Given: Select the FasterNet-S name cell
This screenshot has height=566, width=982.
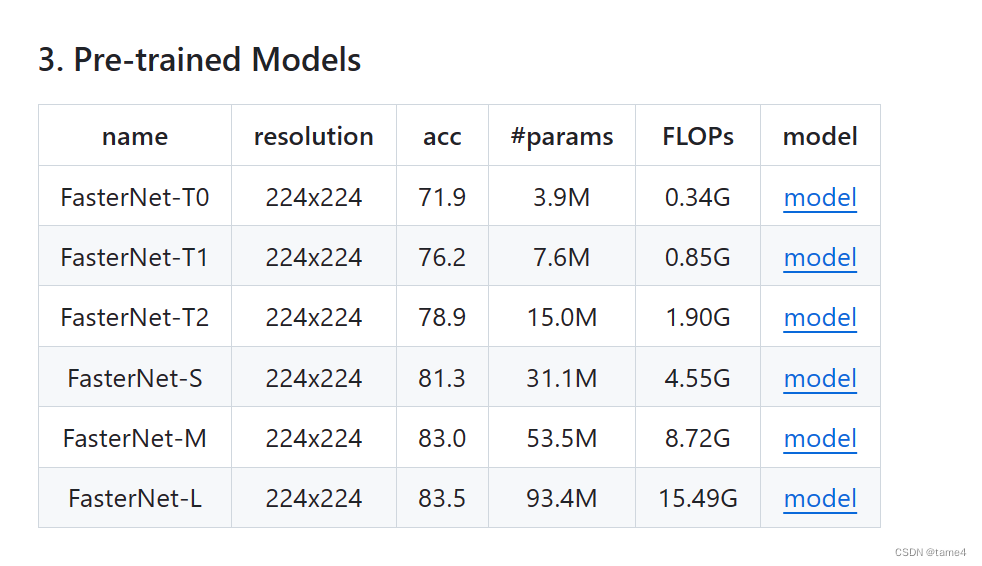Looking at the screenshot, I should [135, 378].
